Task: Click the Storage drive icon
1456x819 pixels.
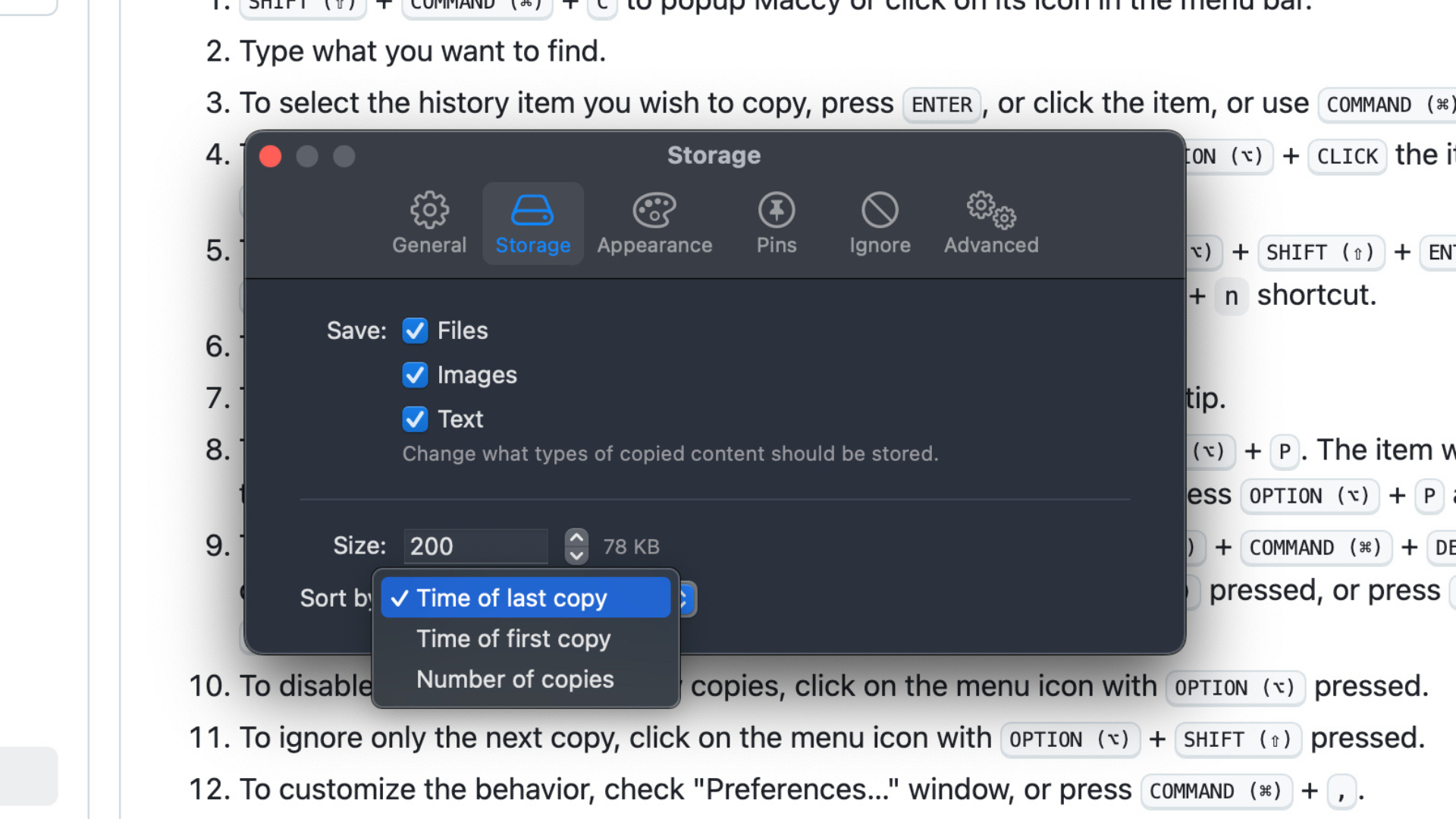Action: pyautogui.click(x=532, y=209)
